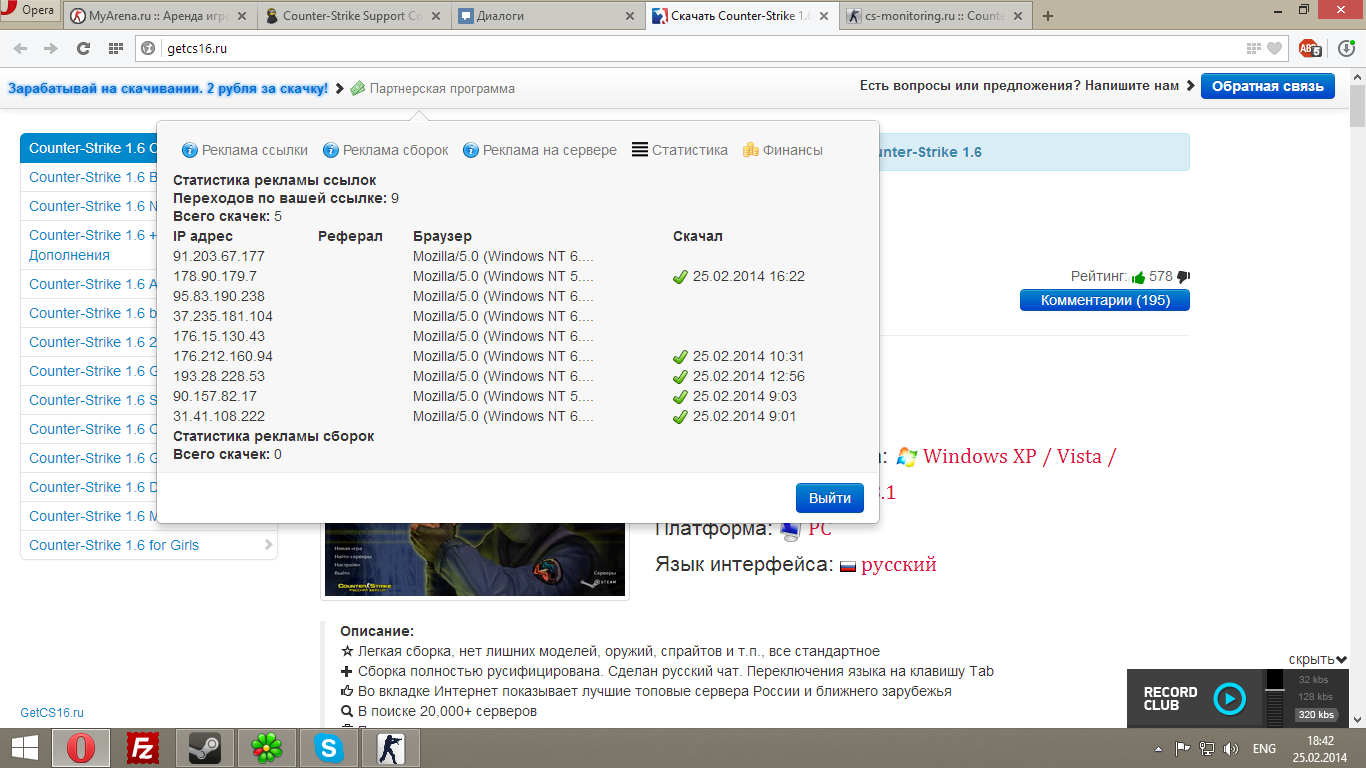Go forward to the next page
This screenshot has width=1366, height=768.
tap(50, 48)
